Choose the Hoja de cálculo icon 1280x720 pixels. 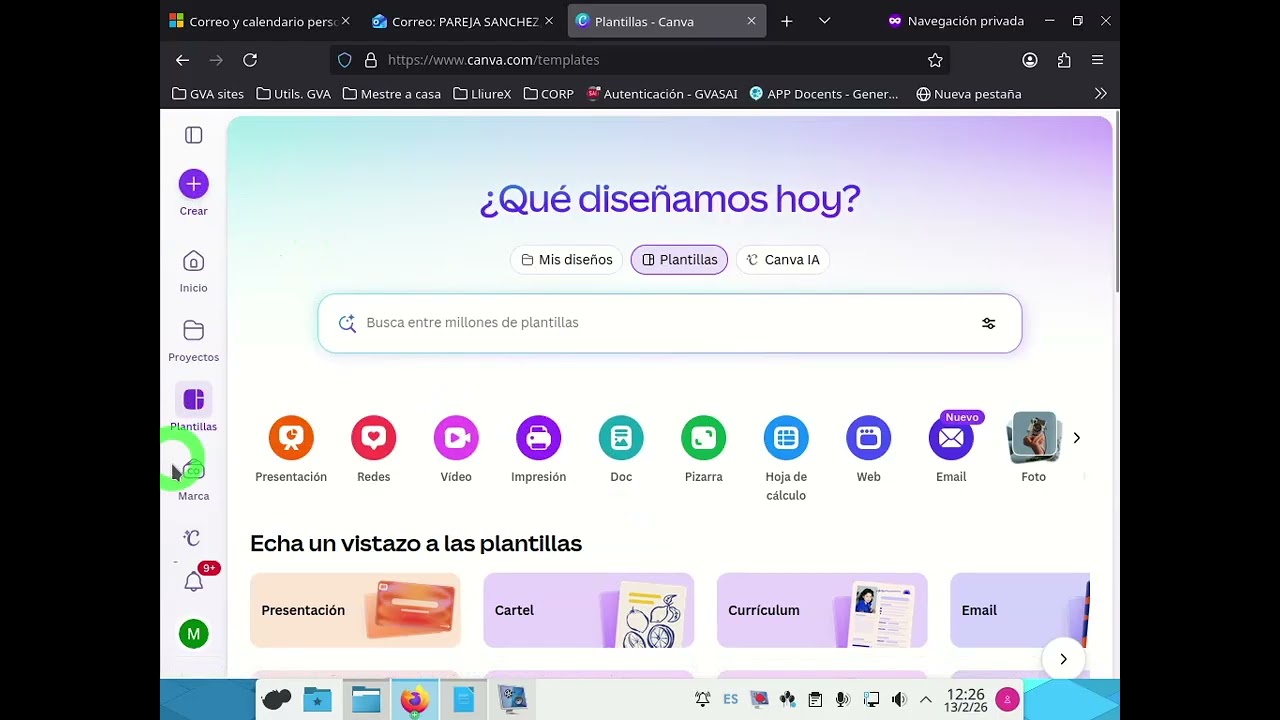786,438
